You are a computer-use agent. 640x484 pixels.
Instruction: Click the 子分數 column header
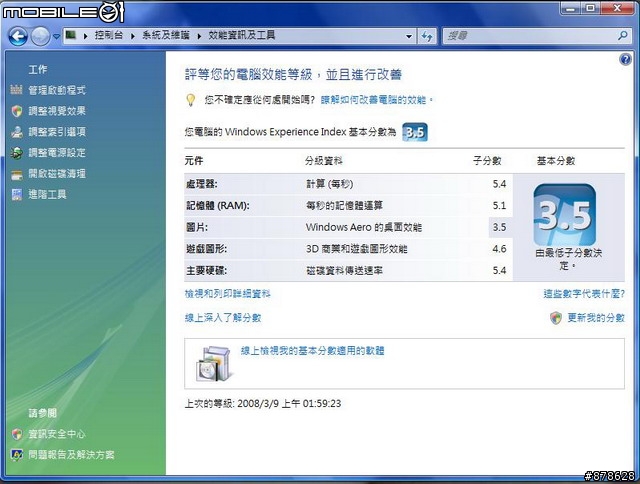pos(487,161)
